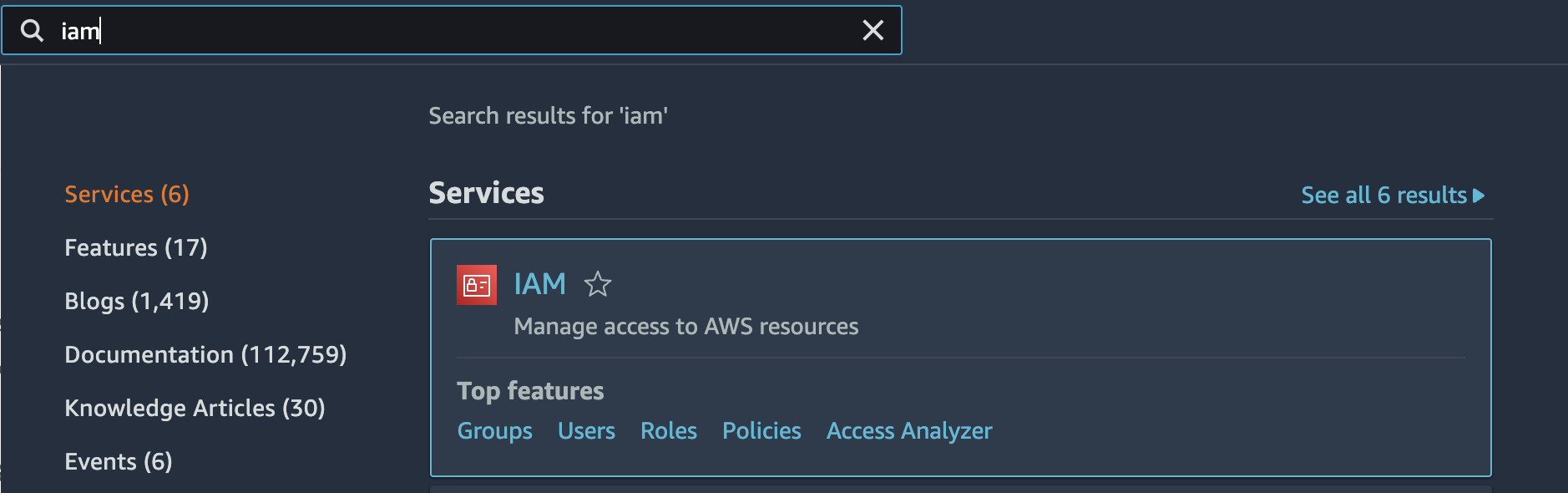Clear the search box using the X icon
Viewport: 1568px width, 493px height.
tap(873, 30)
